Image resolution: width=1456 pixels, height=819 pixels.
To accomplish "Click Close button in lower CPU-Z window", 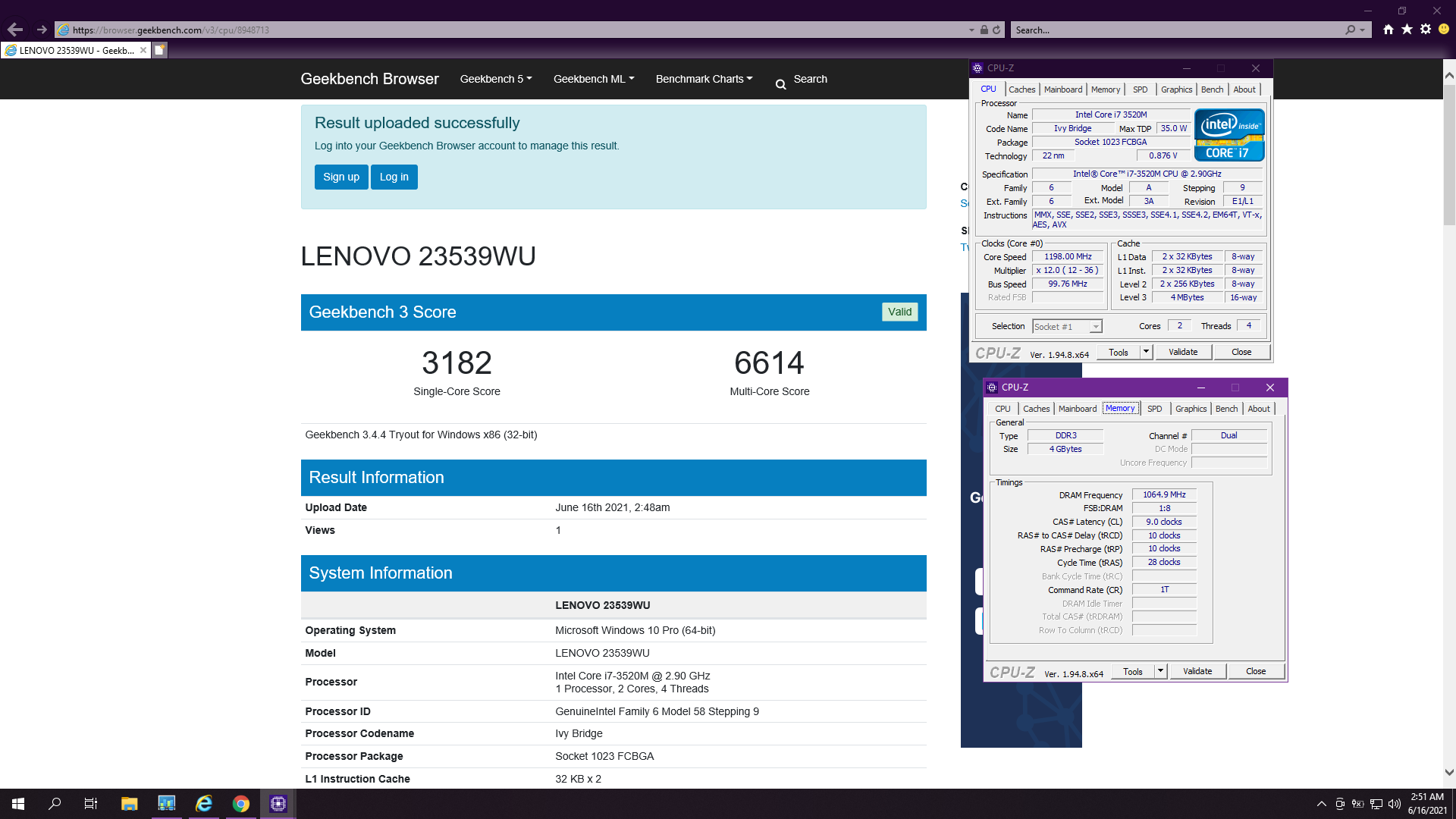I will click(1256, 671).
